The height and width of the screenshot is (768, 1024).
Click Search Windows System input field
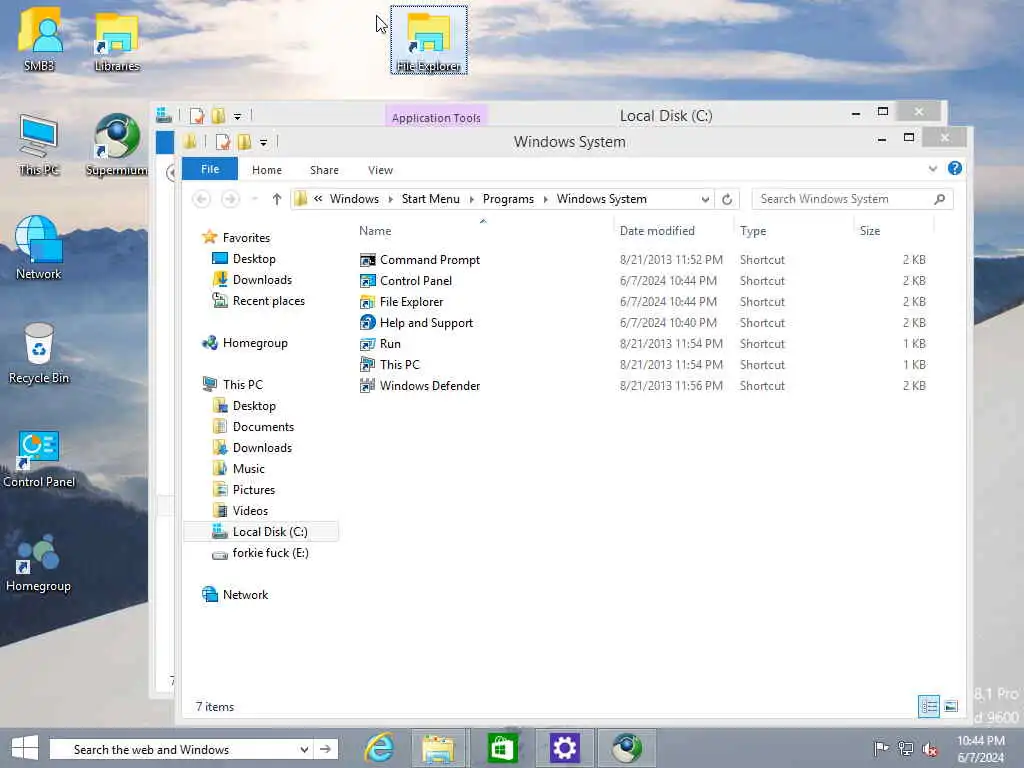pos(842,199)
